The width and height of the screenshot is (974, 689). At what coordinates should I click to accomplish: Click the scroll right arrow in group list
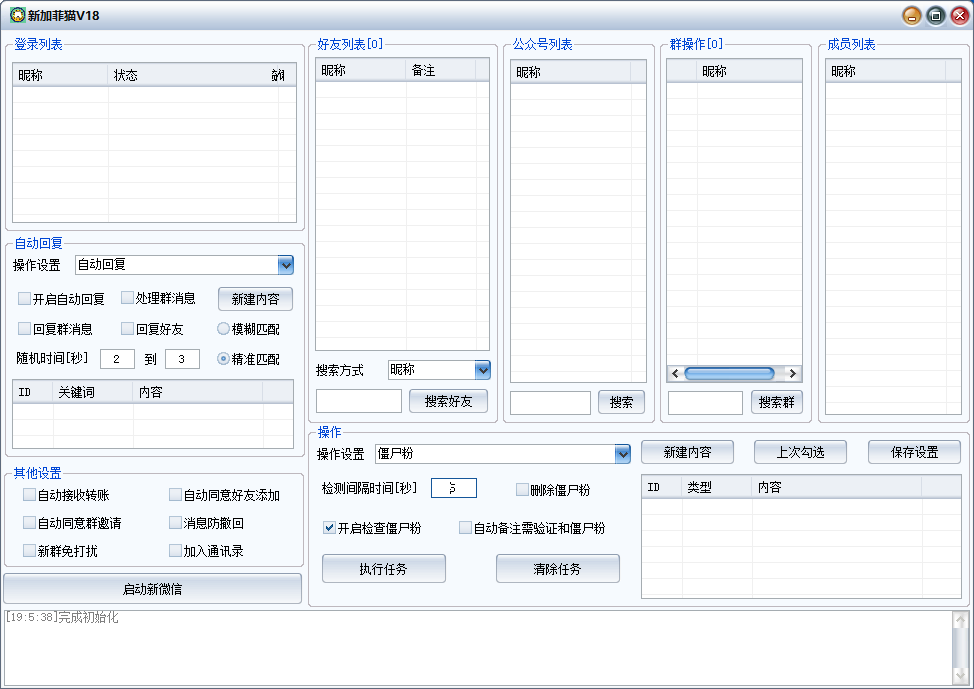tap(792, 373)
